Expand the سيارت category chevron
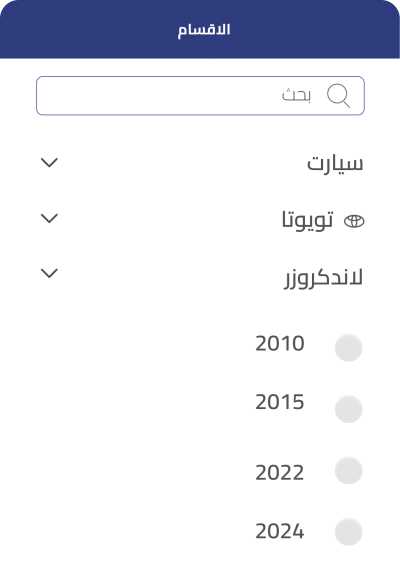This screenshot has width=400, height=582. click(49, 163)
